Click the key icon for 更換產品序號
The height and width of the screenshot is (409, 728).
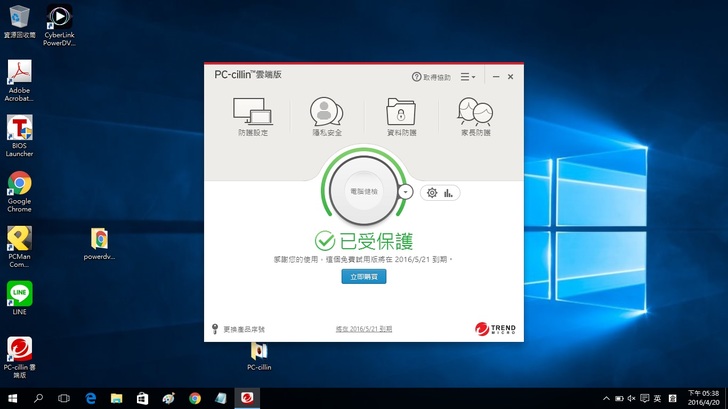tap(215, 329)
